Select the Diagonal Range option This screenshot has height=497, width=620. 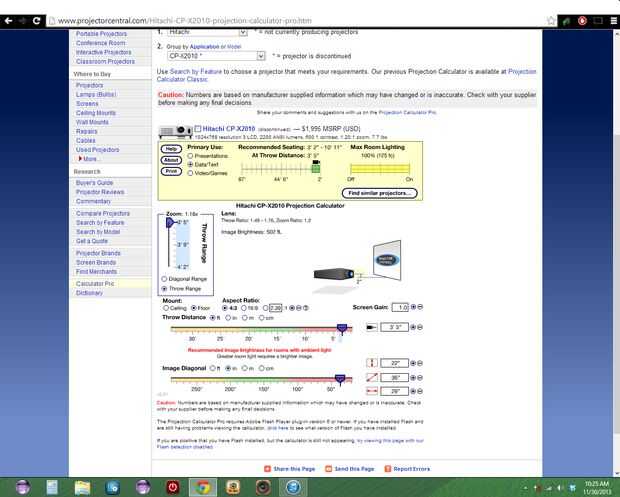tap(164, 279)
